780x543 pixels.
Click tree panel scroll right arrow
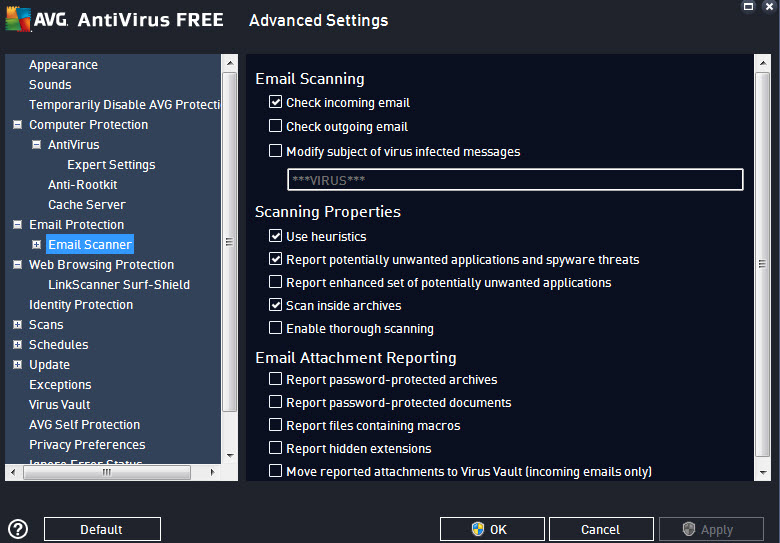coord(213,472)
